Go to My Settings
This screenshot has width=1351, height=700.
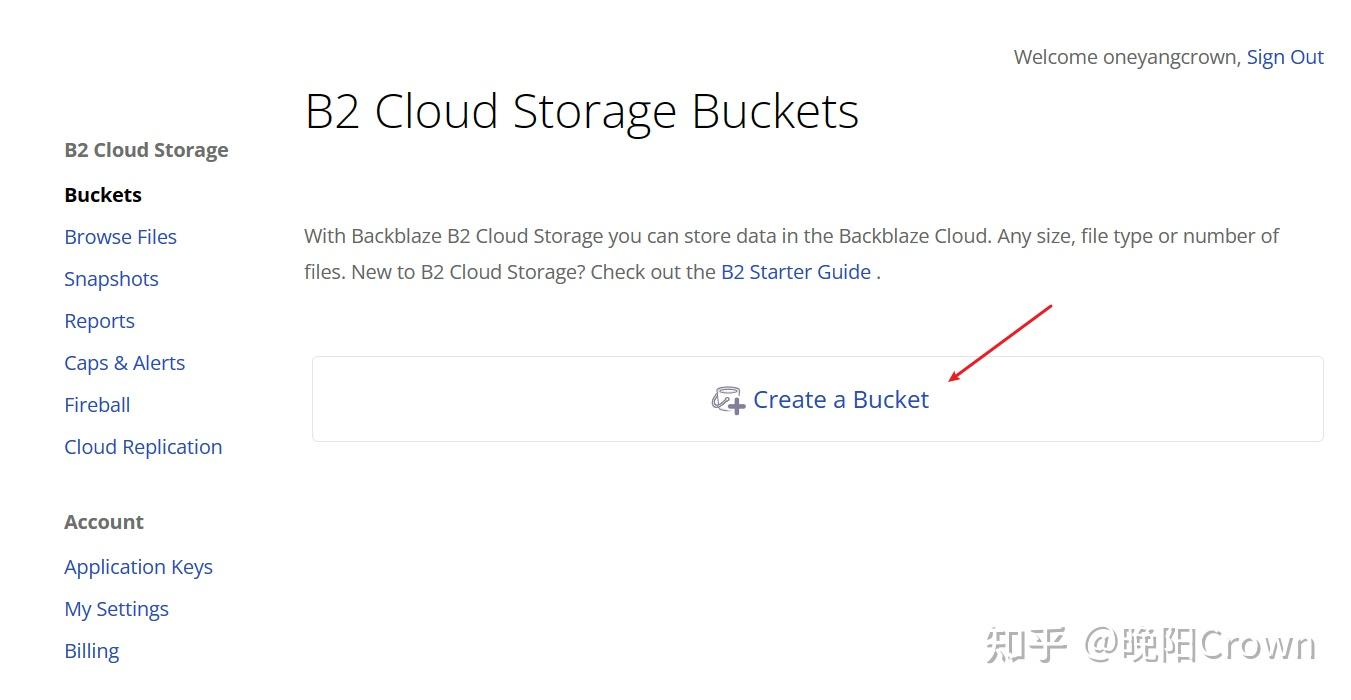[116, 608]
